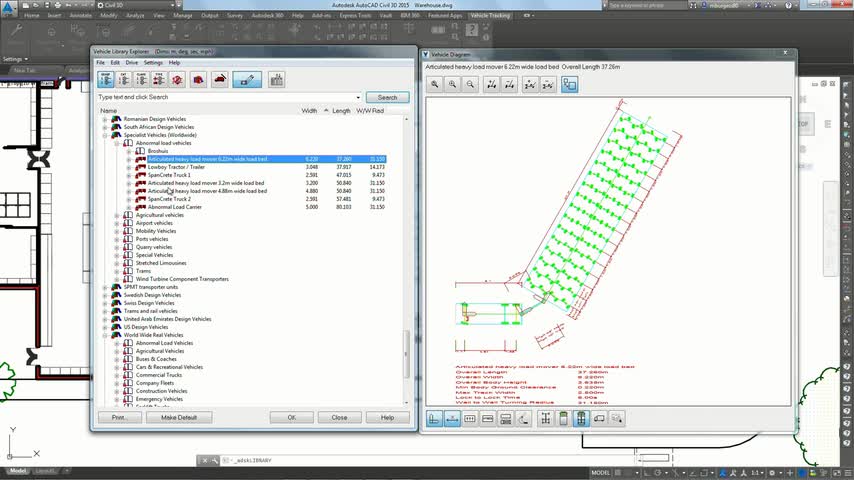Select Wind Turbine Component Transporters category
Image resolution: width=854 pixels, height=480 pixels.
tap(182, 279)
